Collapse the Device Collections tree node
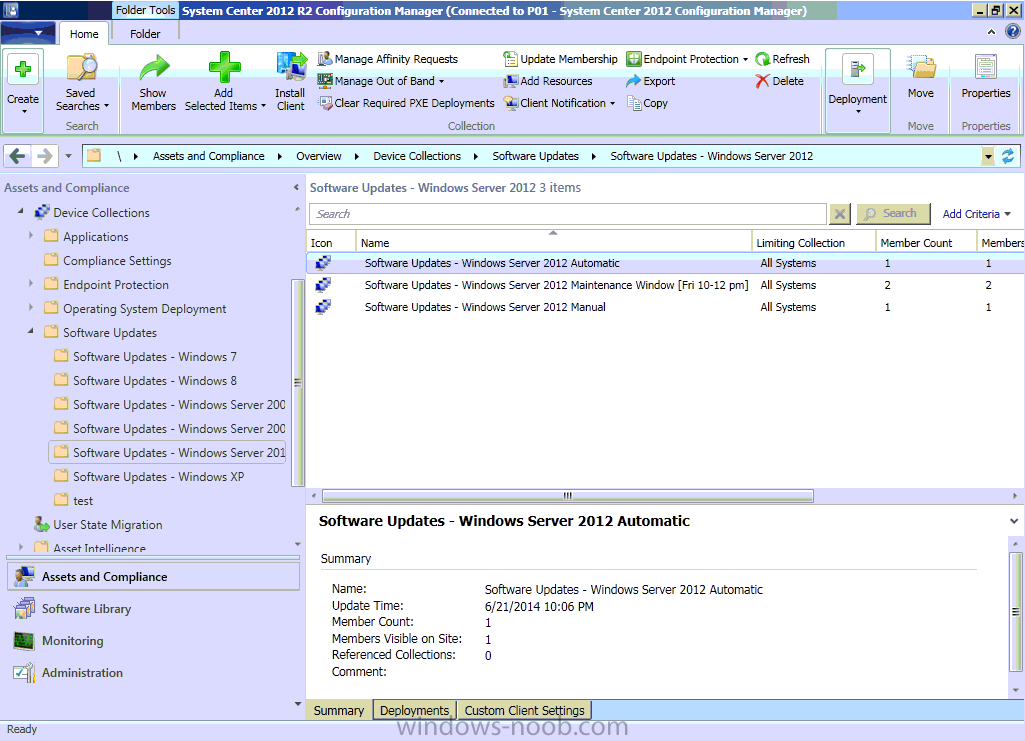 pyautogui.click(x=20, y=211)
